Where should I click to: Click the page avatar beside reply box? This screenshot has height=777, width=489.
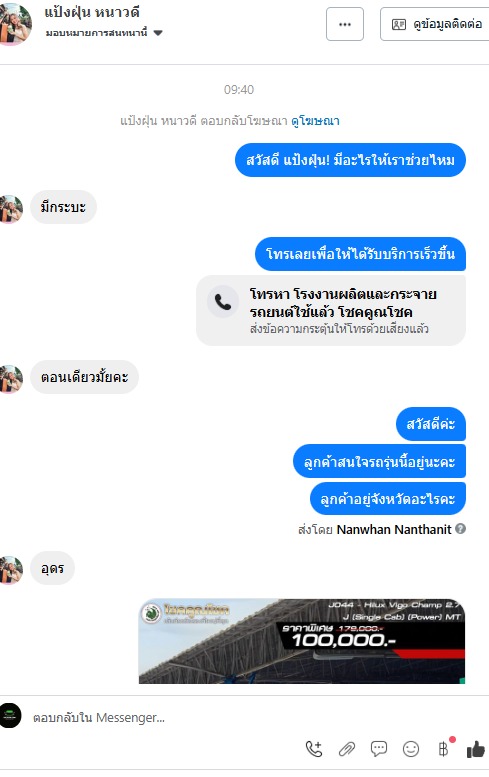point(10,716)
